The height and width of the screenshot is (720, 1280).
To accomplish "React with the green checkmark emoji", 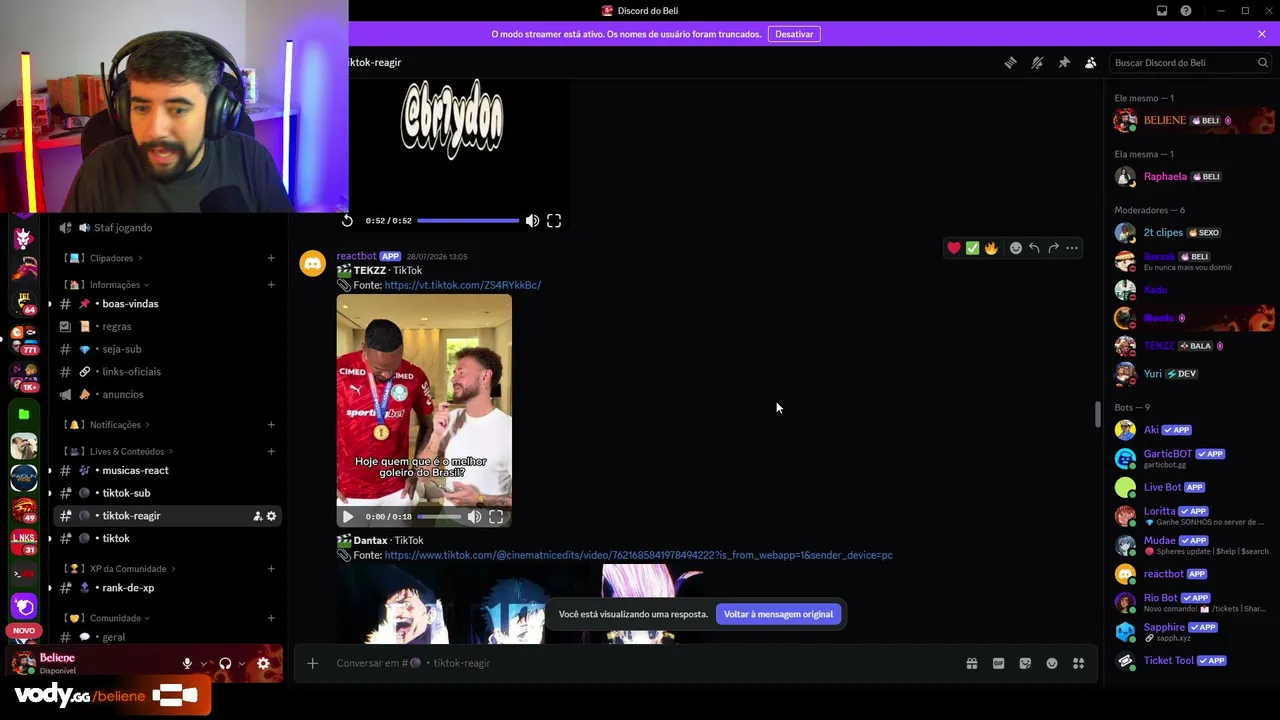I will coord(972,248).
